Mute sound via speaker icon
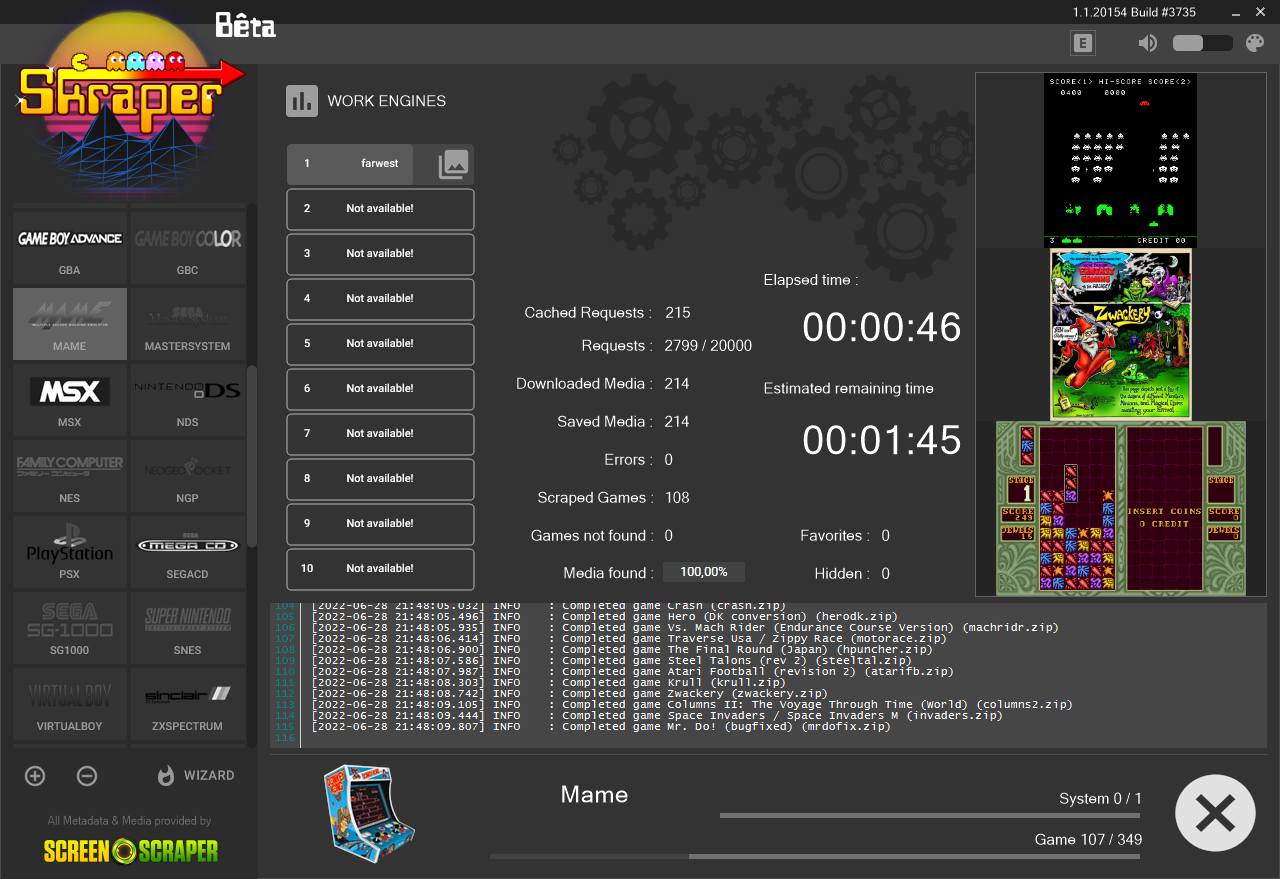Screen dimensions: 1280x879 pyautogui.click(x=1148, y=43)
